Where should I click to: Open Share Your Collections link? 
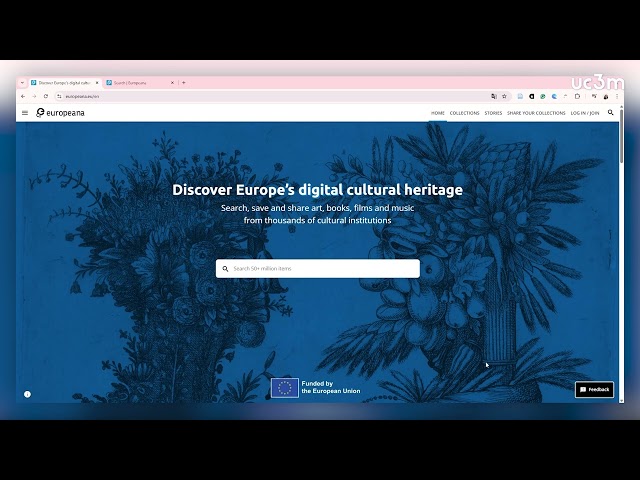coord(536,113)
